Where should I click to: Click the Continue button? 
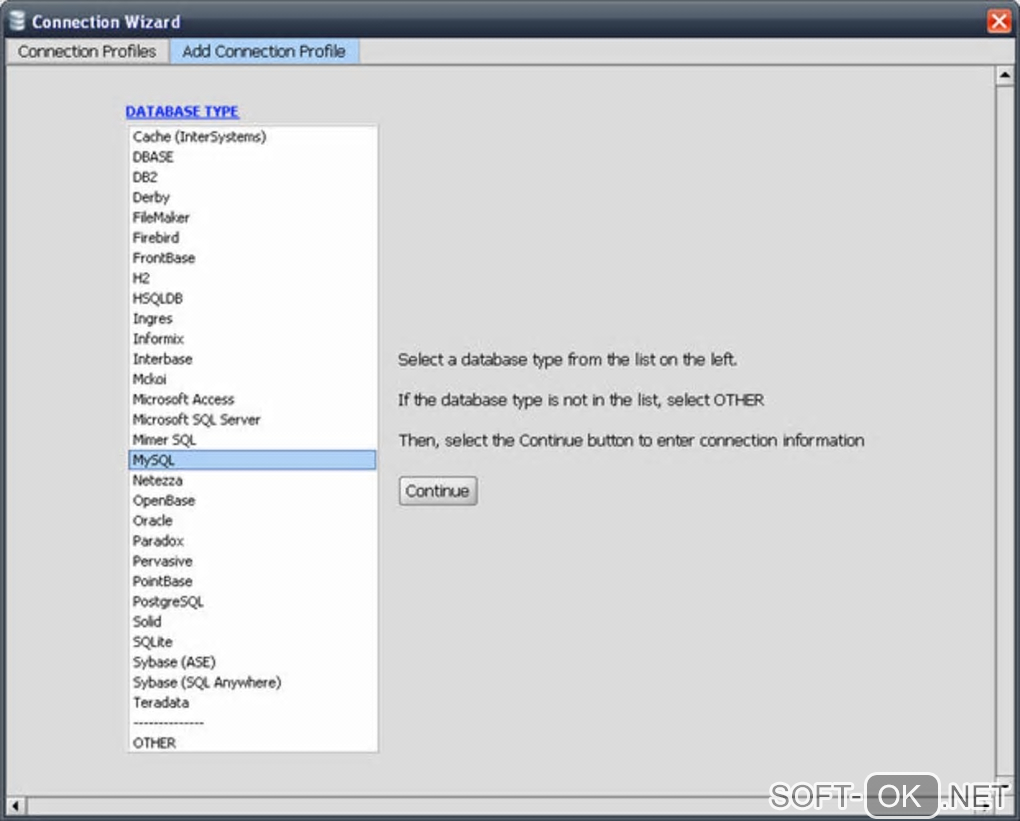[438, 491]
